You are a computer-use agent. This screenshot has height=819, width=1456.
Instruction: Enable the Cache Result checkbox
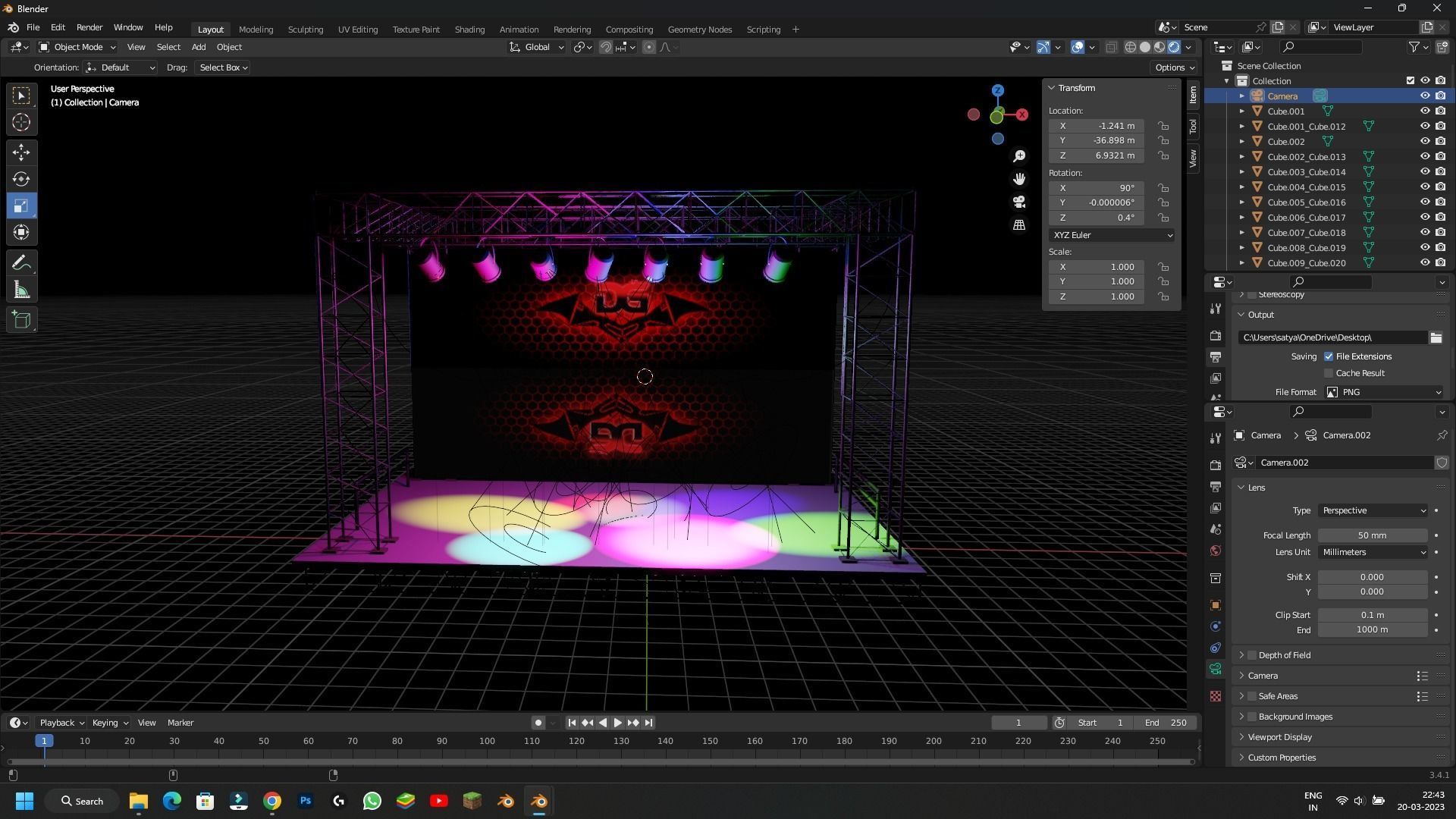click(x=1329, y=373)
